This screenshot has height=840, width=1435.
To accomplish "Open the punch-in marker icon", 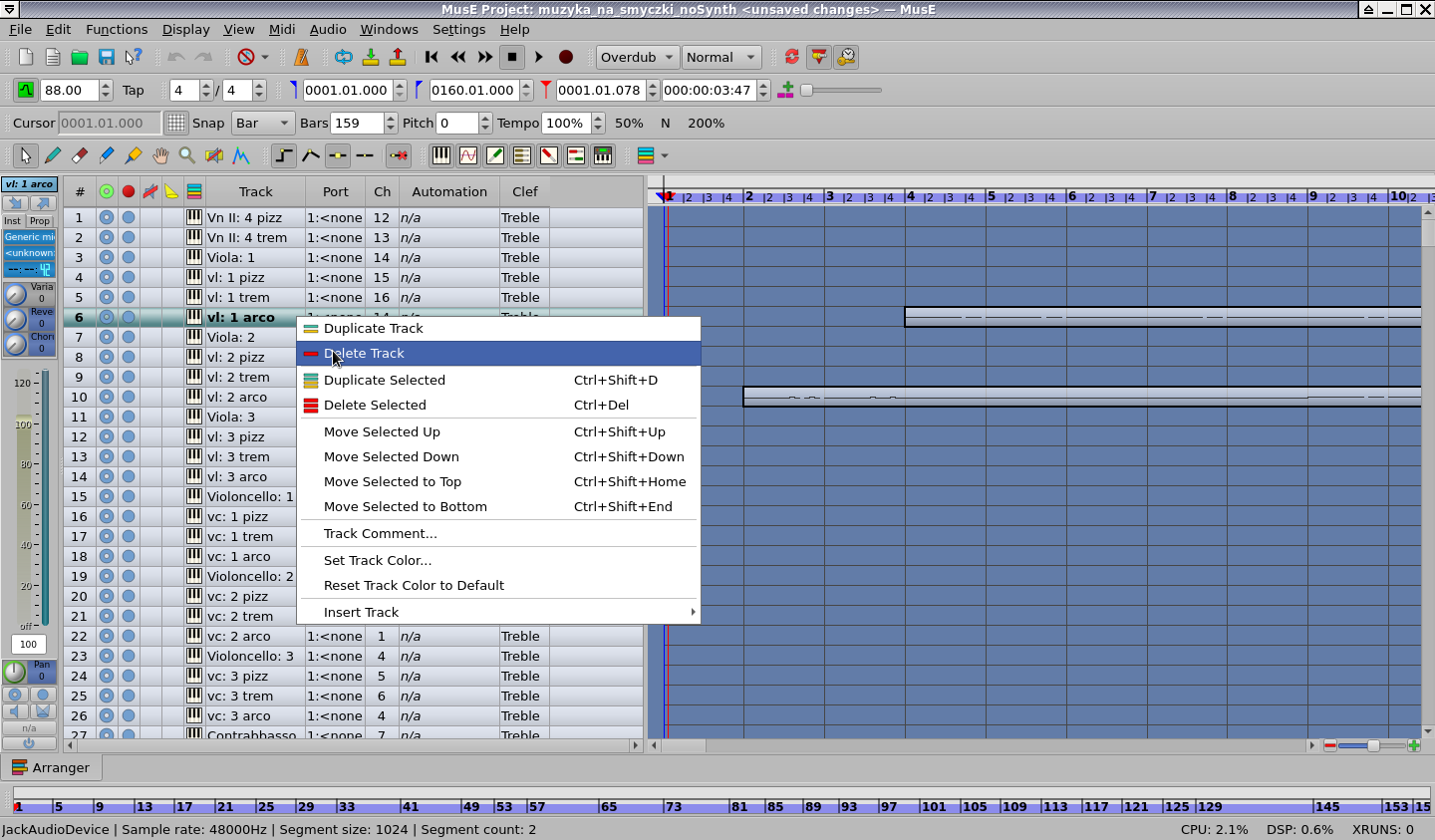I will pyautogui.click(x=371, y=57).
